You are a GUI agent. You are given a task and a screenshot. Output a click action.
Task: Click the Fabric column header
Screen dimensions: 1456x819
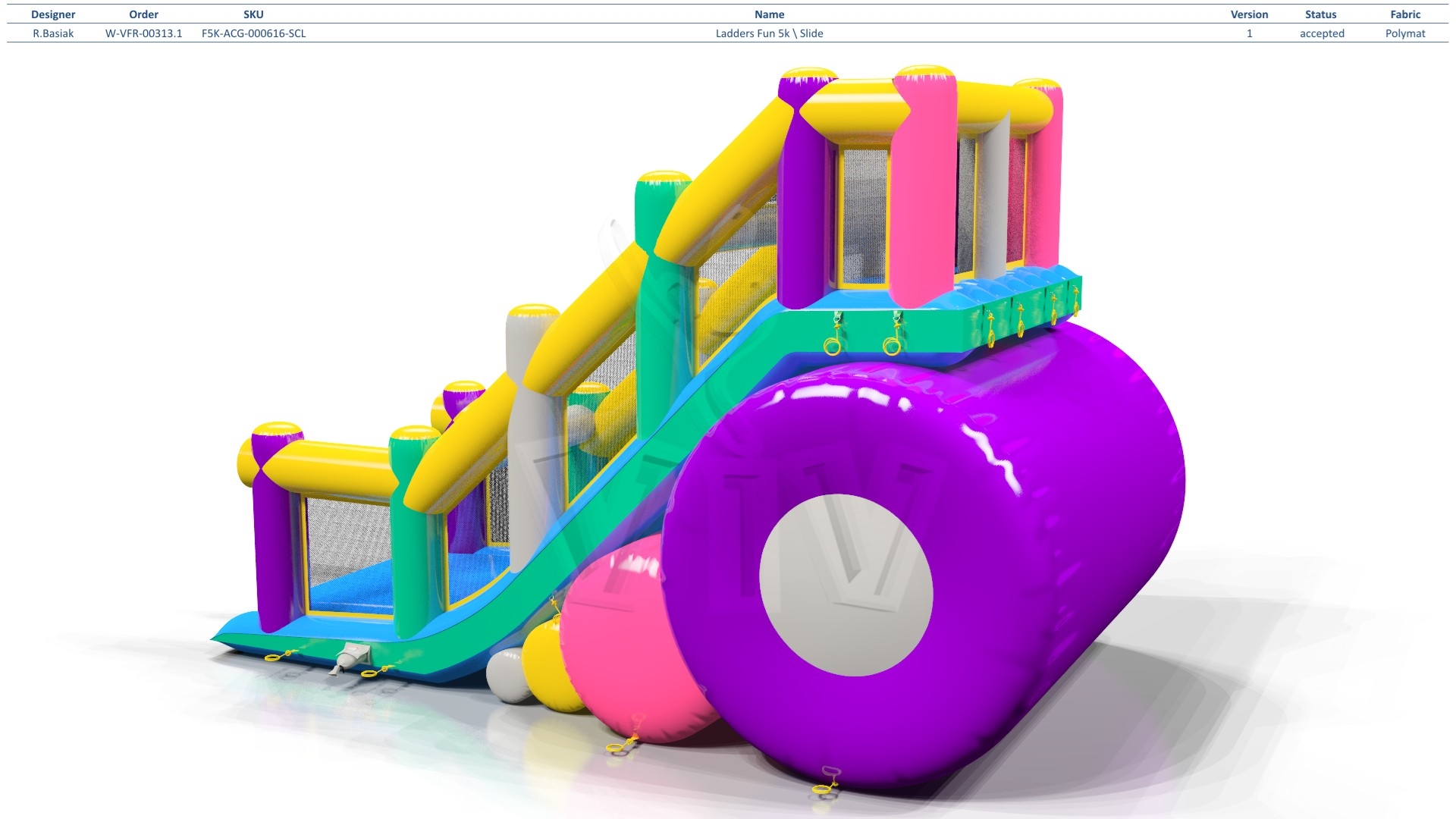point(1405,14)
